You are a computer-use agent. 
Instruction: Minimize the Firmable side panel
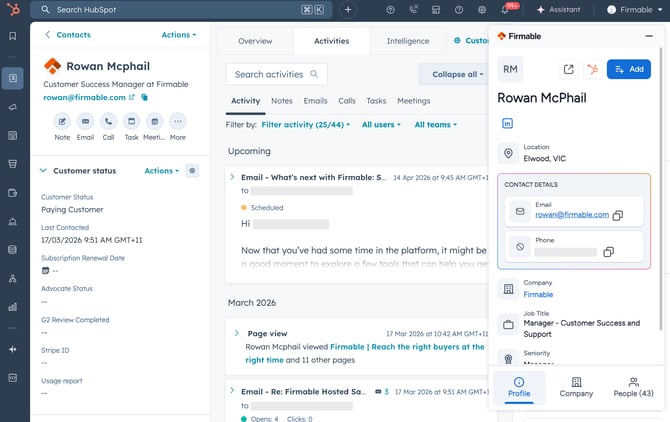(649, 36)
